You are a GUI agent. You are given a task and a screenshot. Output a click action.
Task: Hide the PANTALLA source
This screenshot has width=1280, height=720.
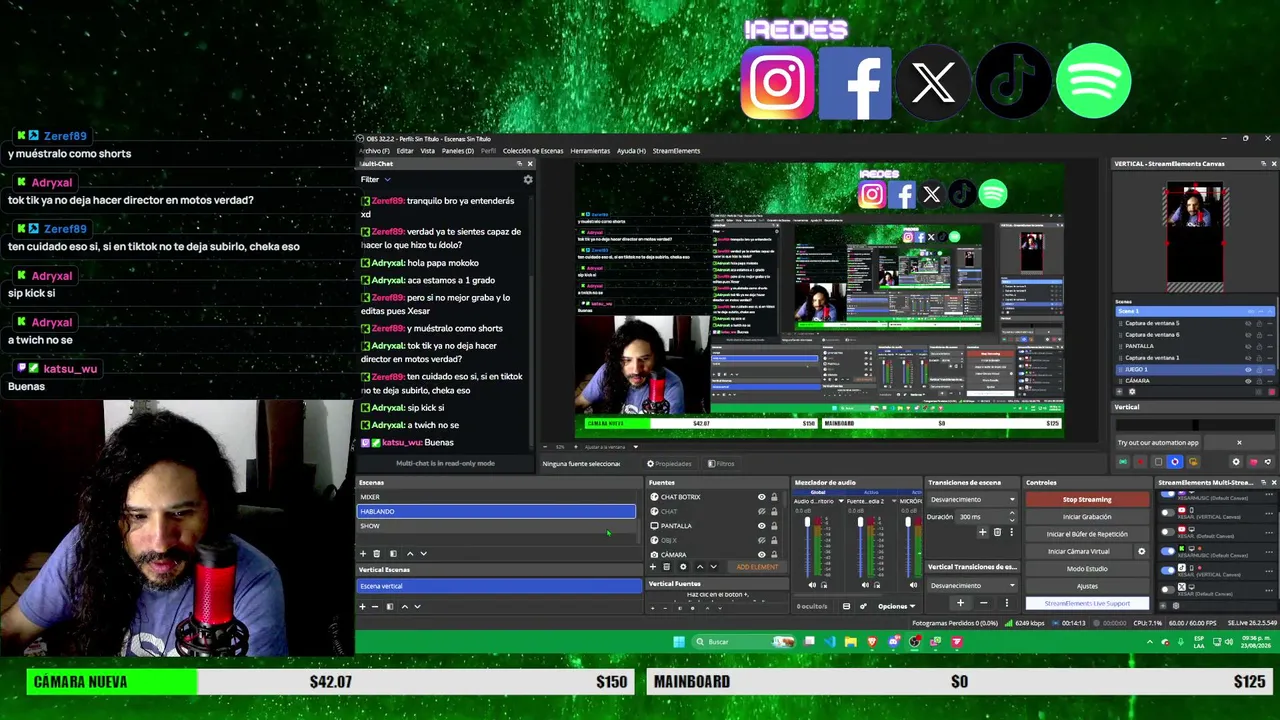(x=761, y=526)
